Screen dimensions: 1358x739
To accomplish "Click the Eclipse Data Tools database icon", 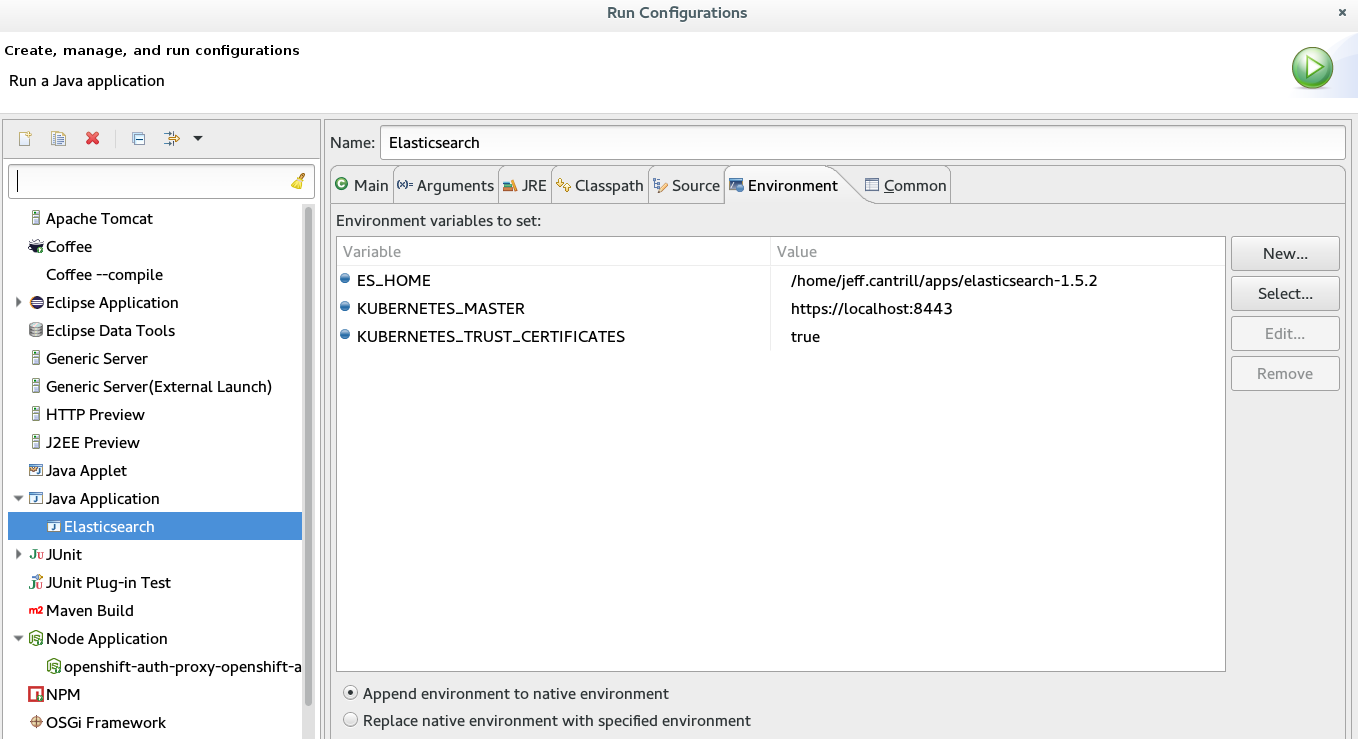I will pos(36,330).
